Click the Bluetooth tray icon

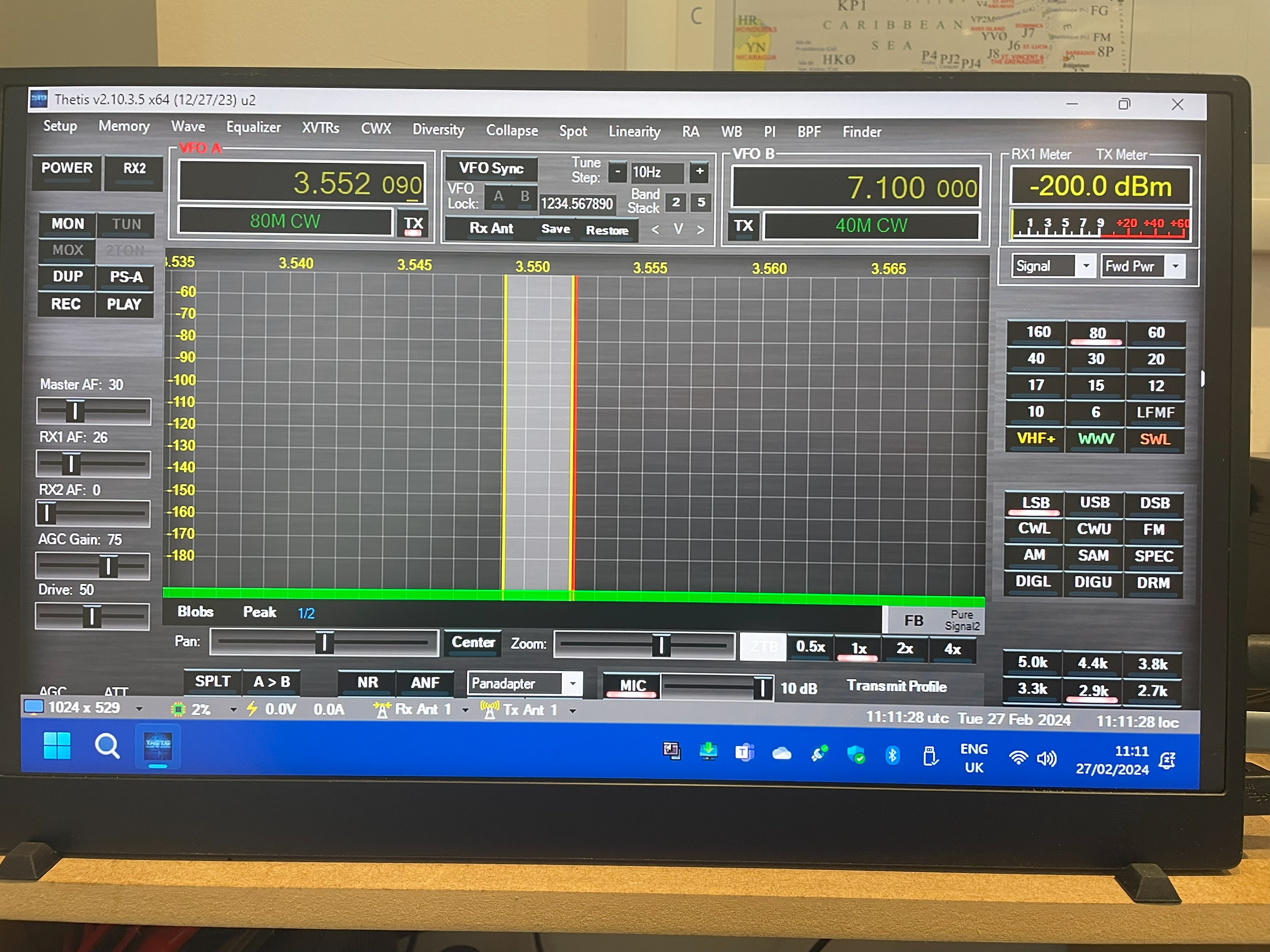click(x=892, y=755)
